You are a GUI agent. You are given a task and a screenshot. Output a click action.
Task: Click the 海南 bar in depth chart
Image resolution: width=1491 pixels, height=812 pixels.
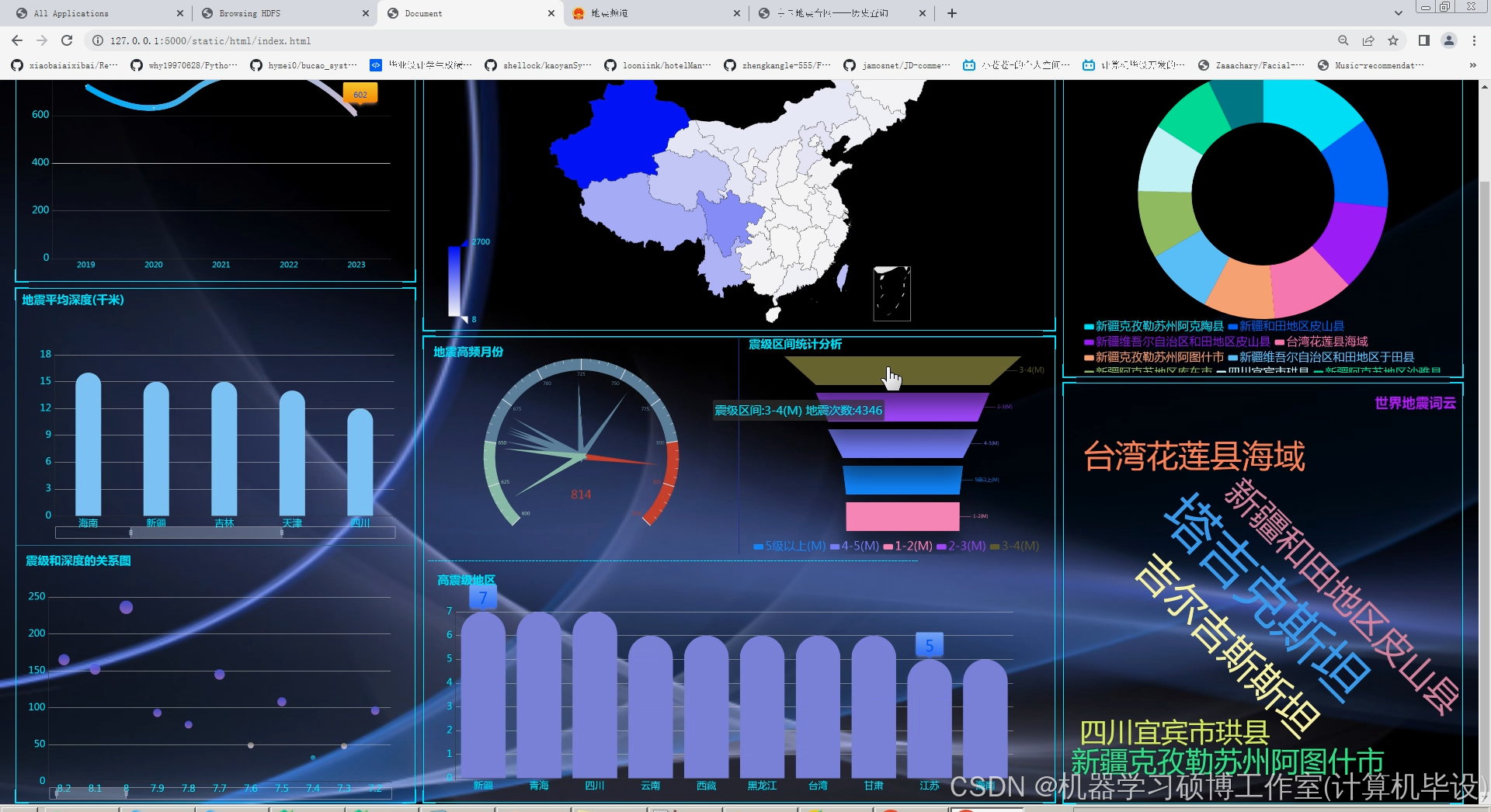pos(89,444)
